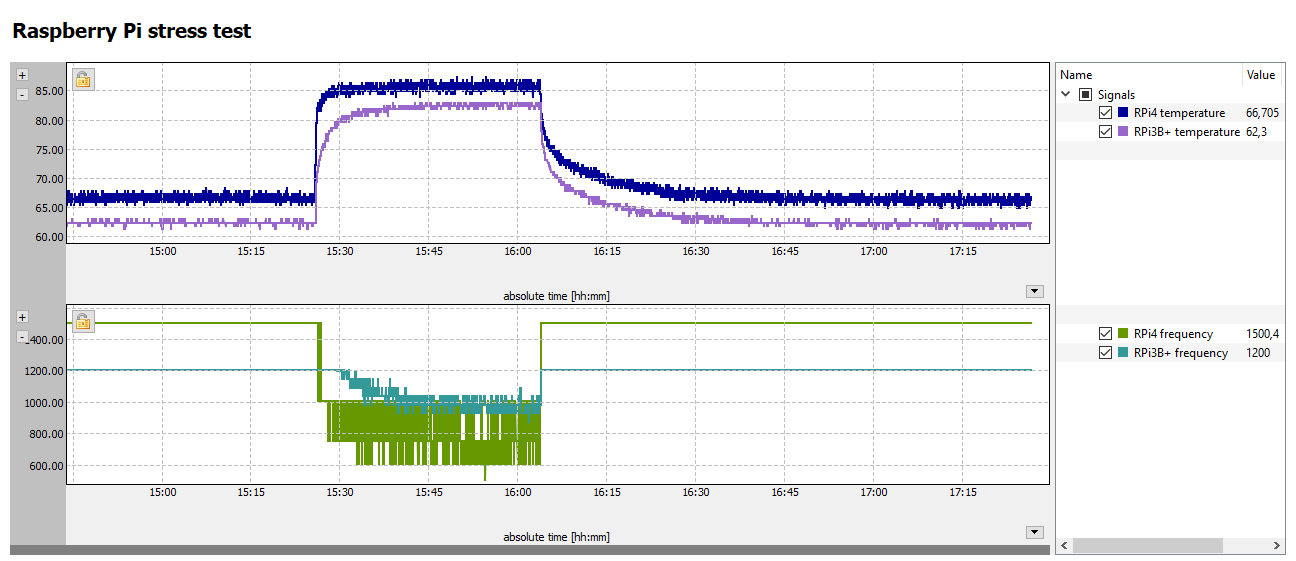
Task: Click the minus zoom button of temperature chart
Action: pos(23,94)
